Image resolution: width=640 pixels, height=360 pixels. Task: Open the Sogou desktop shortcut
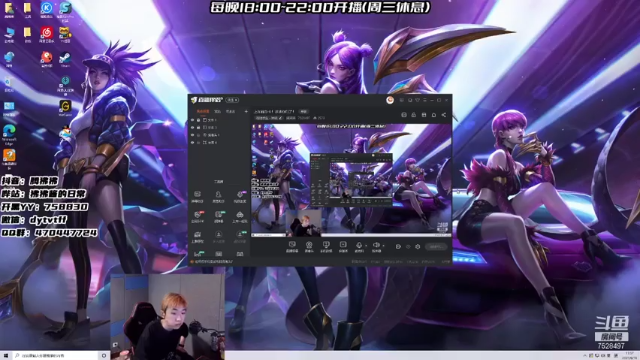(x=65, y=11)
